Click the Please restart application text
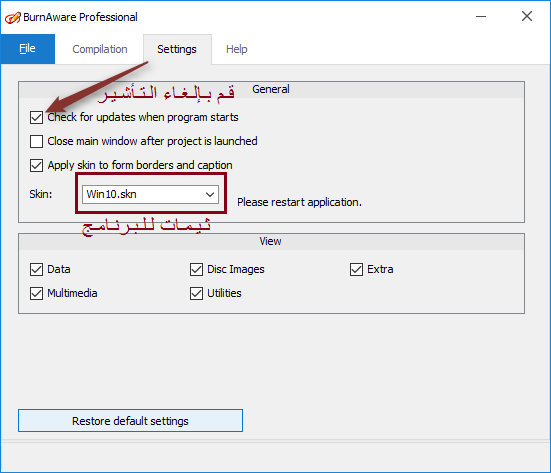 [299, 202]
